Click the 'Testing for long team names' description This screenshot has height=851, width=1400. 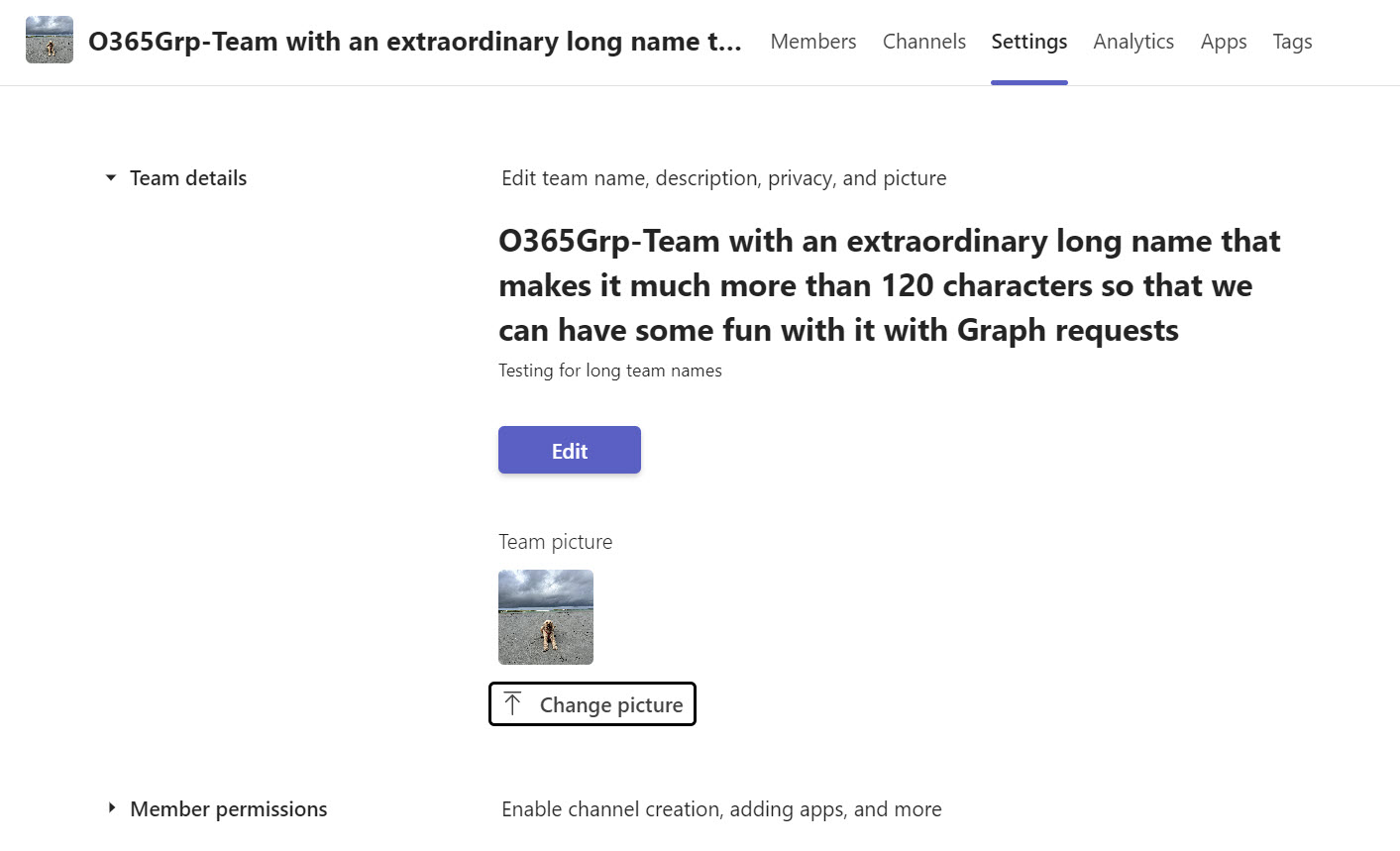click(610, 371)
